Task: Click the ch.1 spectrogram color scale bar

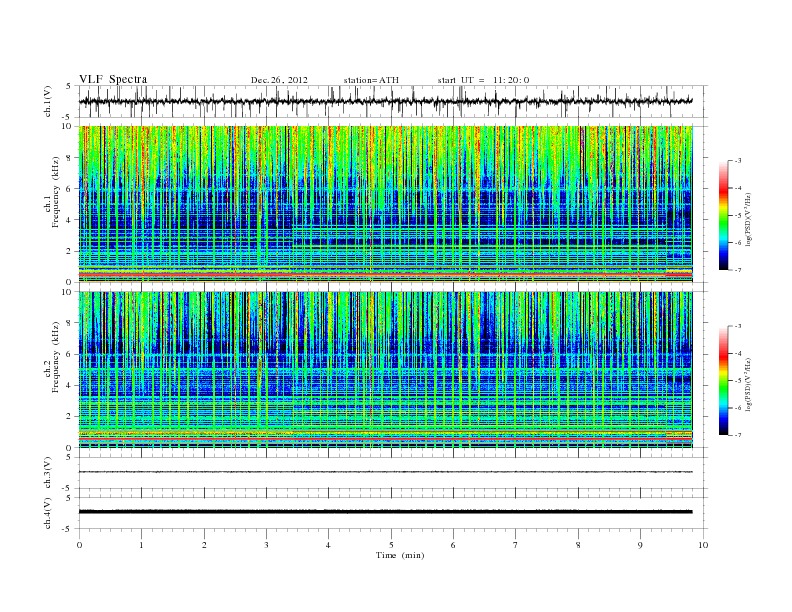Action: [x=723, y=215]
